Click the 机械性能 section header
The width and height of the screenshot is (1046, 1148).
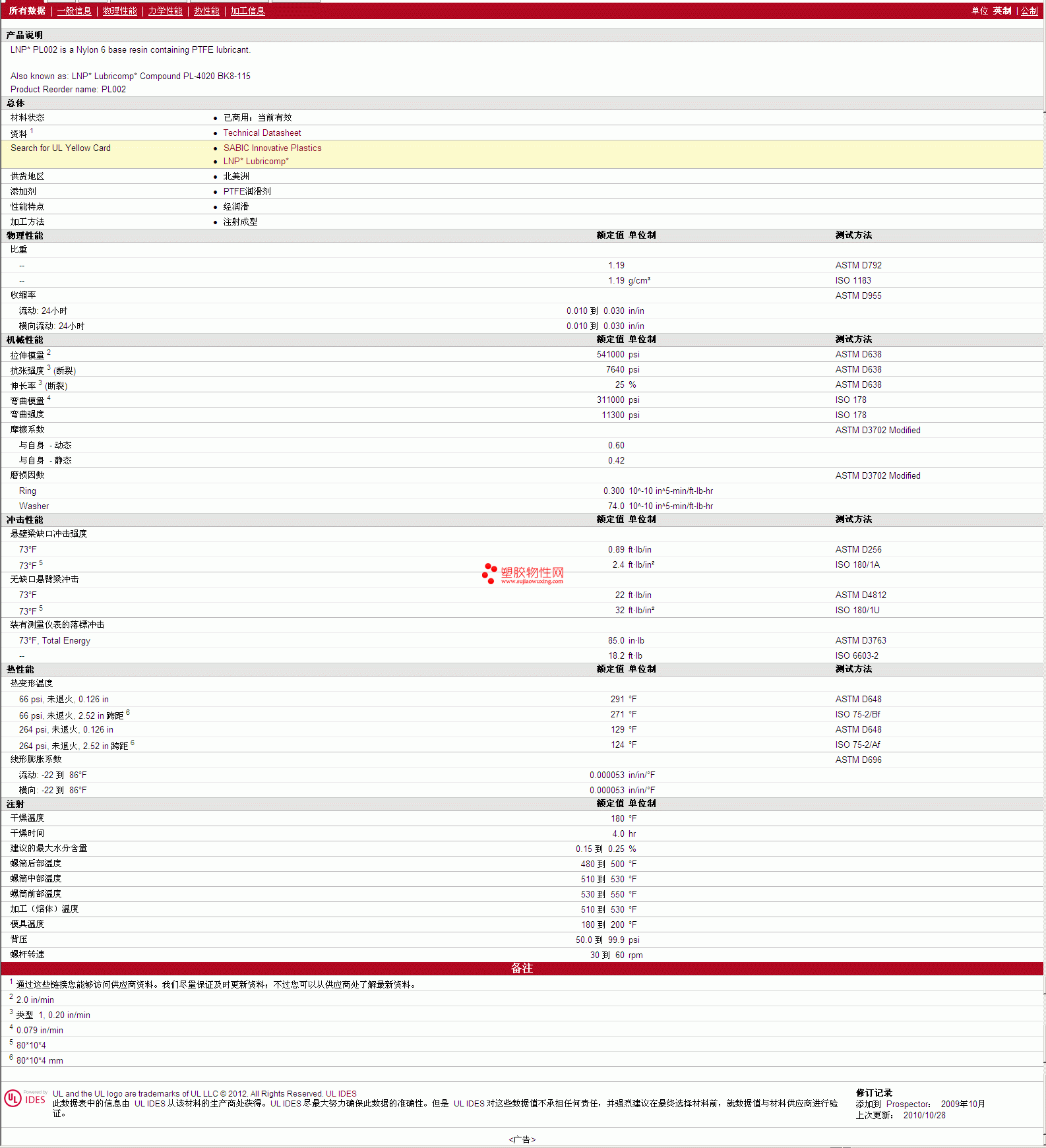pyautogui.click(x=24, y=340)
